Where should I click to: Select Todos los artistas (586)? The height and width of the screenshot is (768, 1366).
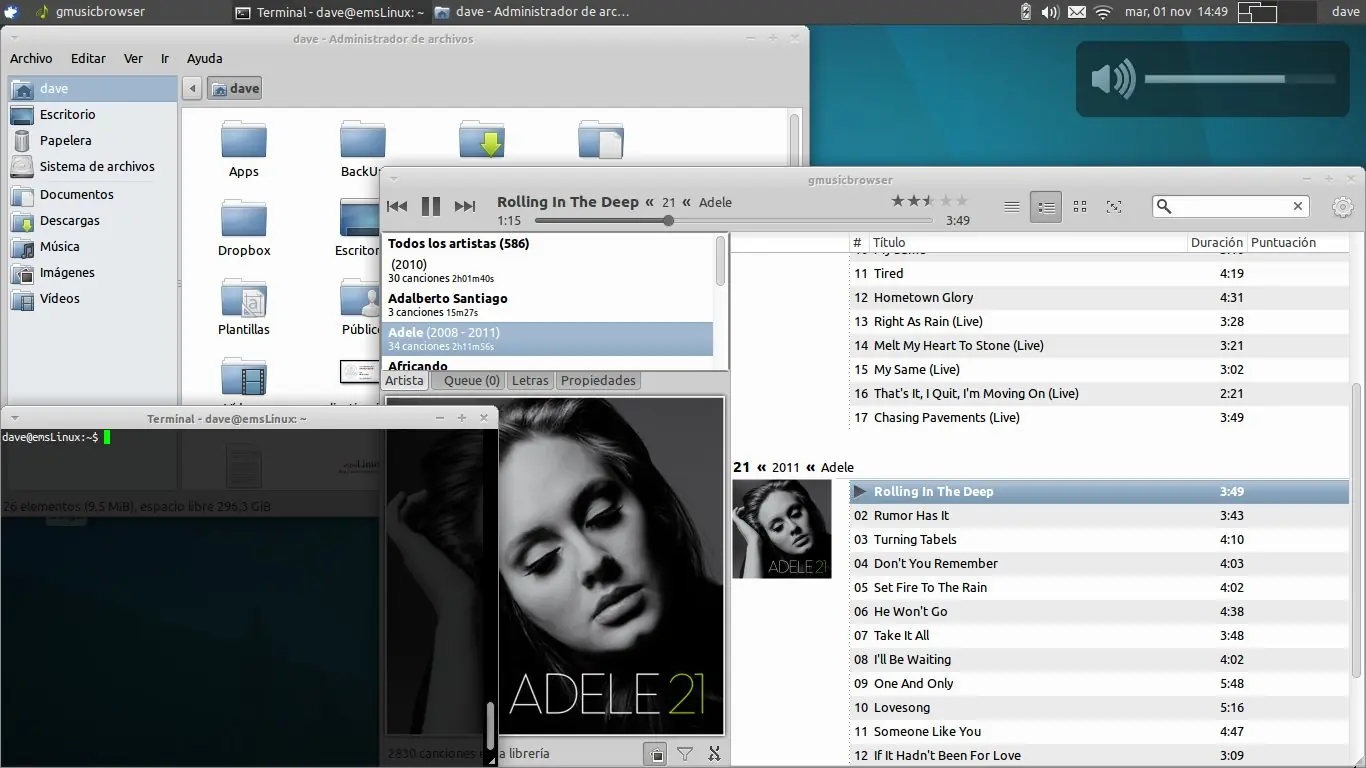click(548, 244)
